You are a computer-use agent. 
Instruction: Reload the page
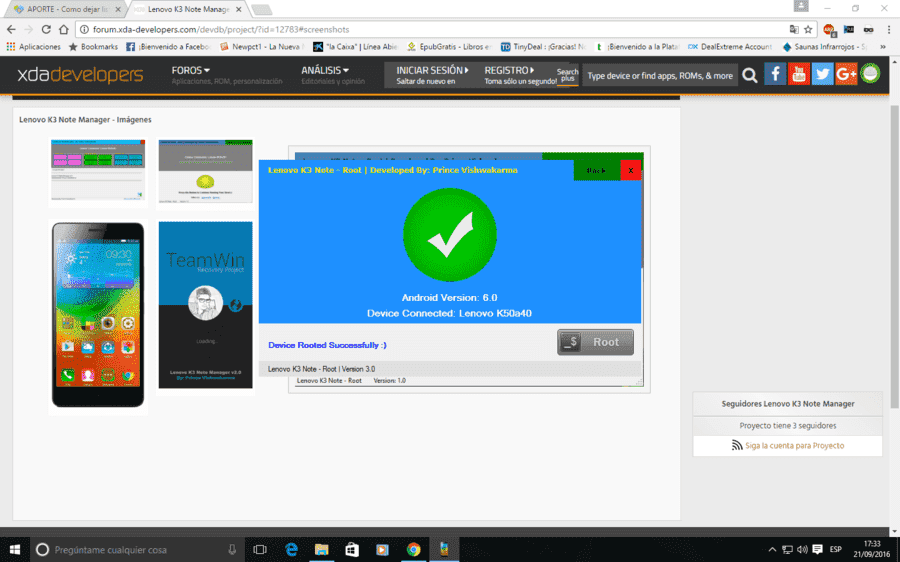[x=46, y=29]
